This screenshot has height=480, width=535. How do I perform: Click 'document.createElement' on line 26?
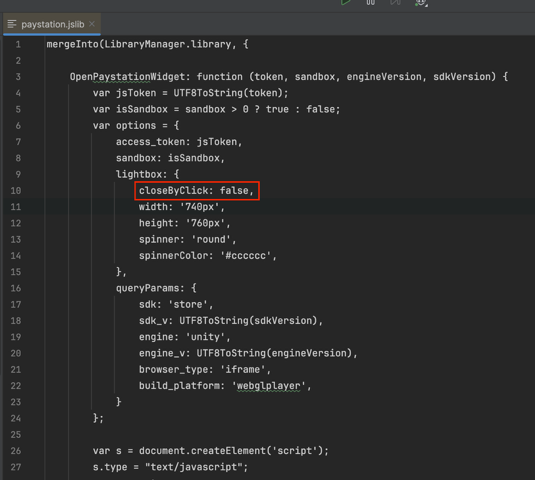(202, 451)
